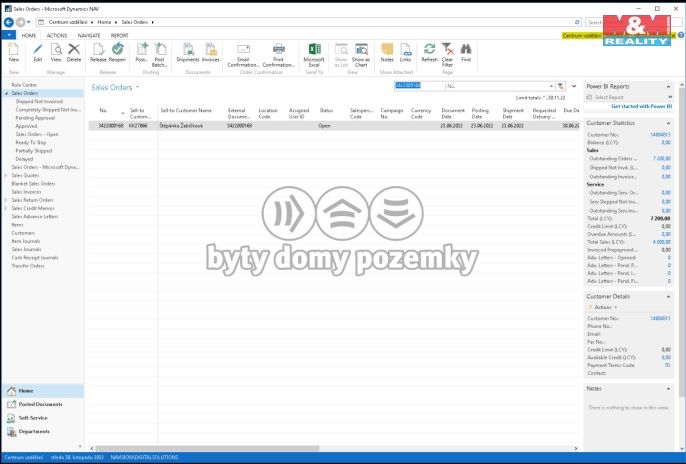The height and width of the screenshot is (464, 686).
Task: Open the Links icon in ribbon
Action: pyautogui.click(x=406, y=49)
